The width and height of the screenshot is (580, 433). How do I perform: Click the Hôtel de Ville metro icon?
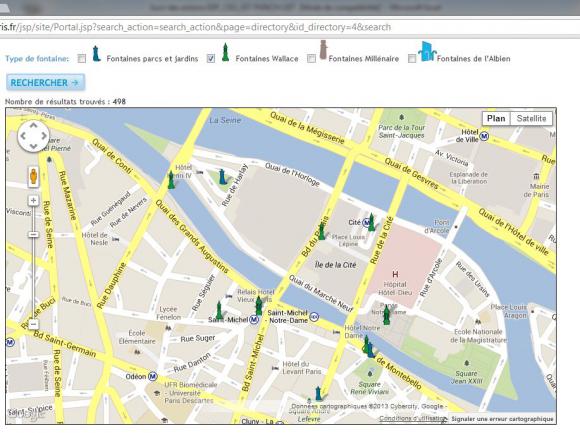click(x=484, y=136)
